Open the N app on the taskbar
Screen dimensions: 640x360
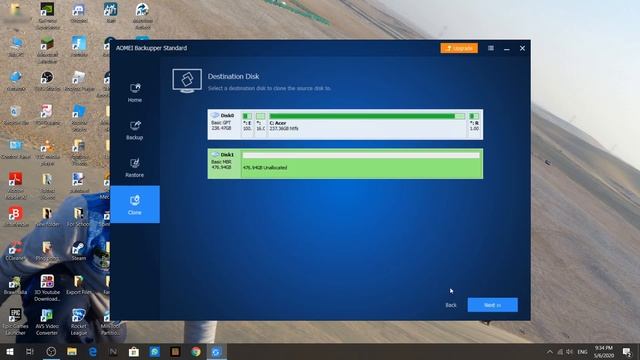[113, 351]
